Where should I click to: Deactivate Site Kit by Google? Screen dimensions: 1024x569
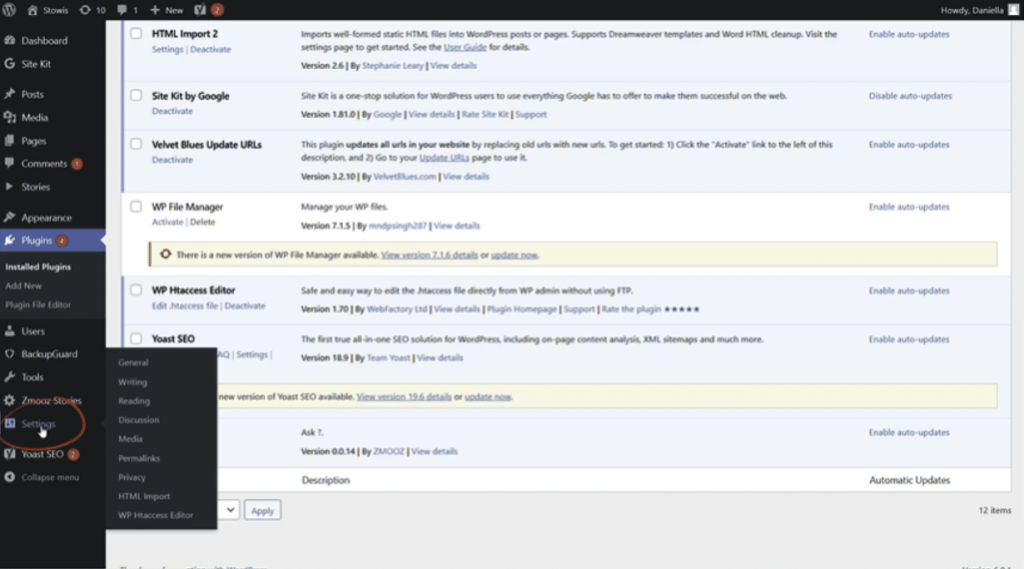[x=172, y=111]
